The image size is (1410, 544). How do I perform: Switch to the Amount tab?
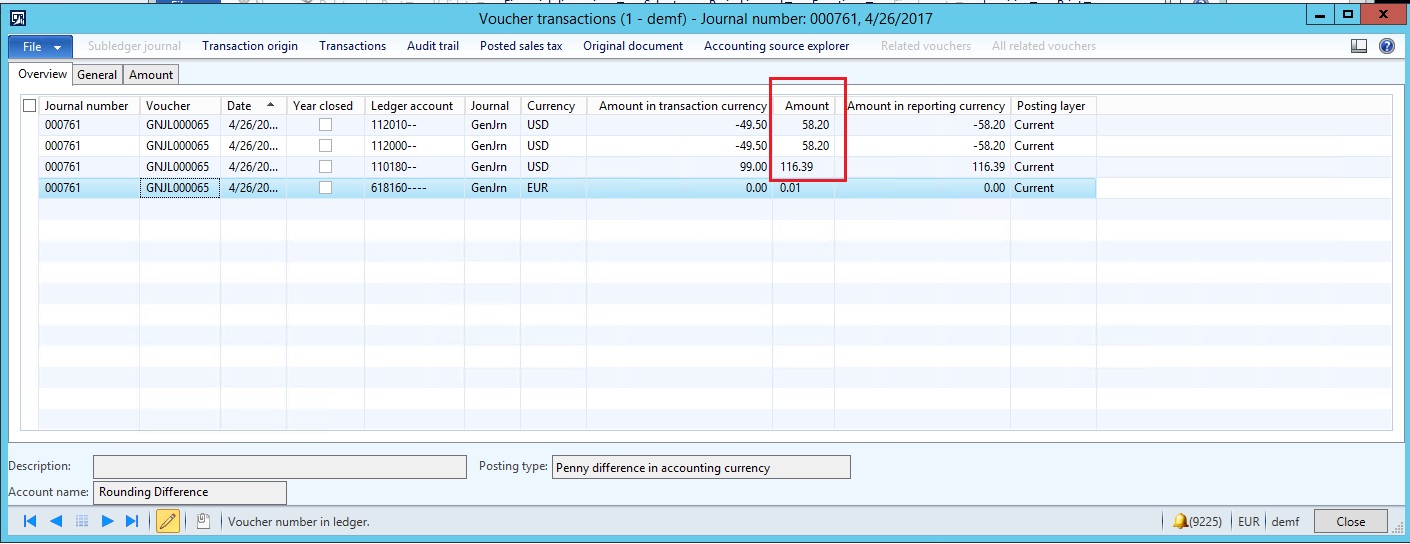[x=151, y=75]
